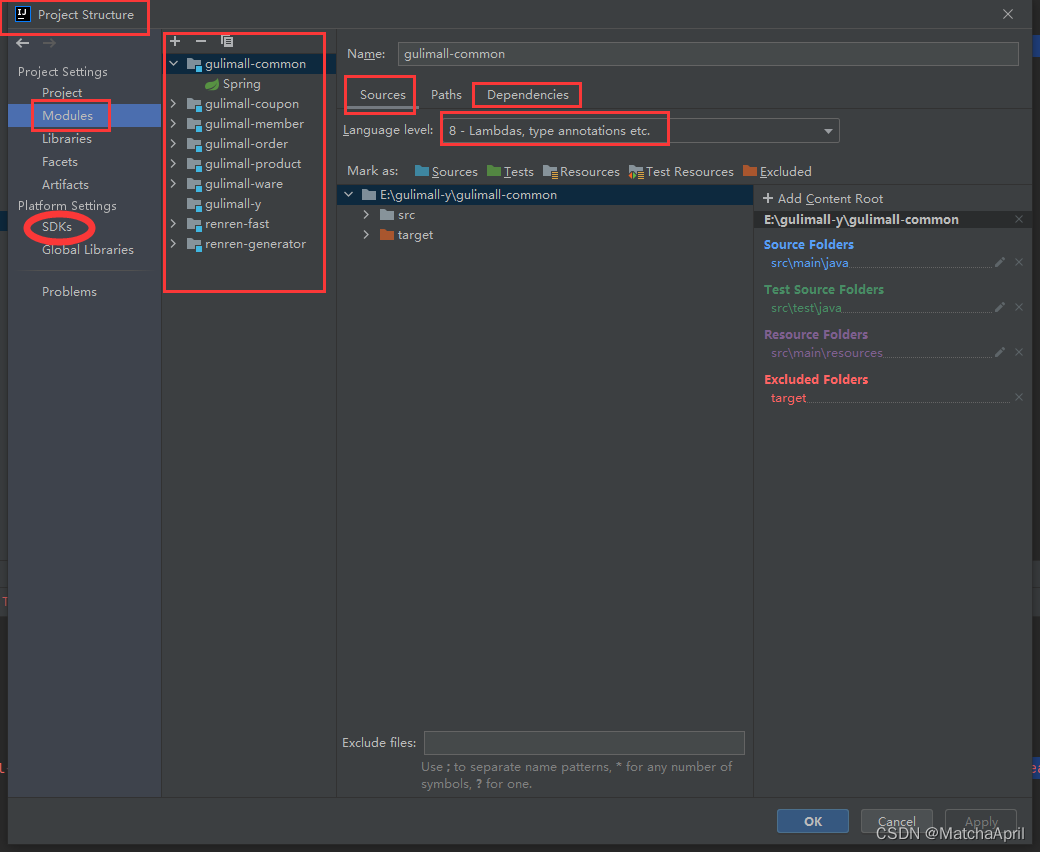The image size is (1040, 852).
Task: Open Facets settings
Action: (x=60, y=161)
